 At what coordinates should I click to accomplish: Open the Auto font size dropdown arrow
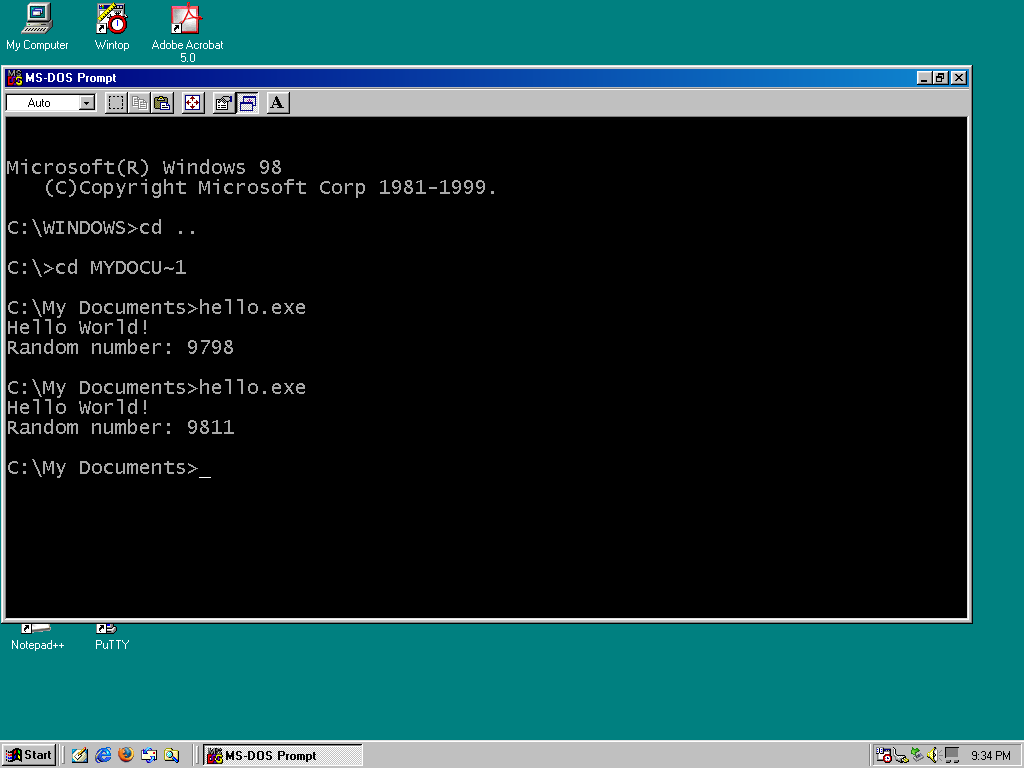(x=87, y=103)
